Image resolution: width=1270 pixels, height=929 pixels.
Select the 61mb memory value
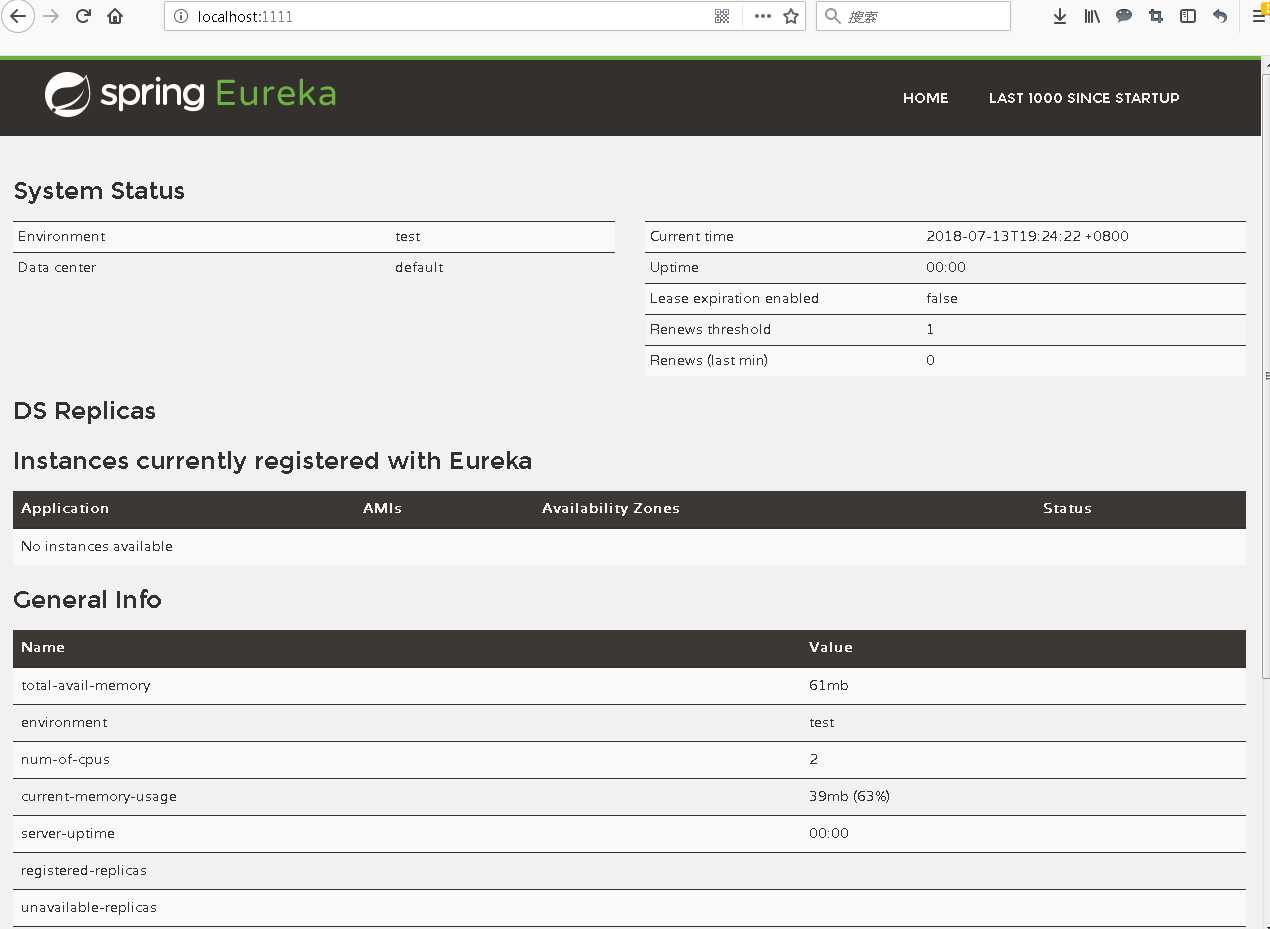point(828,686)
